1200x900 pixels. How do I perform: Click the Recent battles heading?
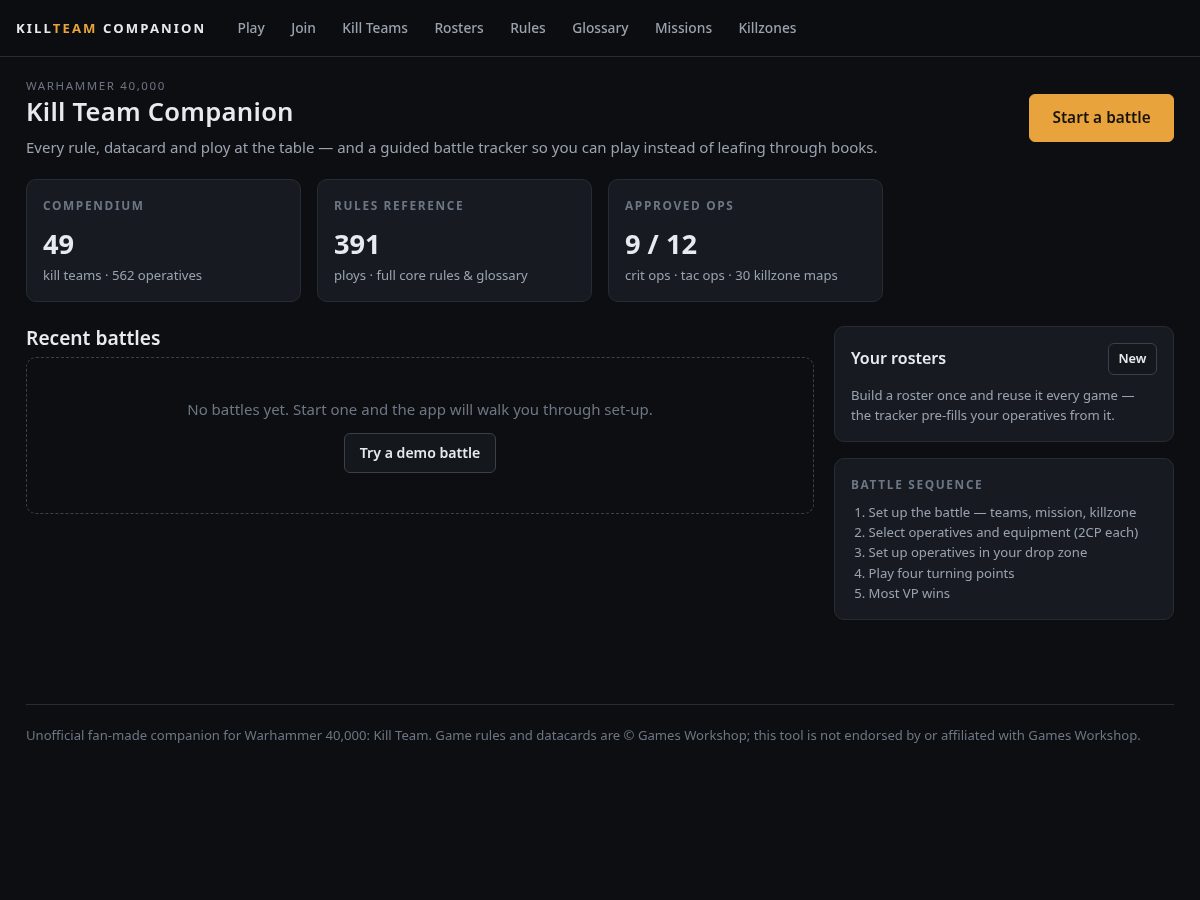pyautogui.click(x=93, y=338)
